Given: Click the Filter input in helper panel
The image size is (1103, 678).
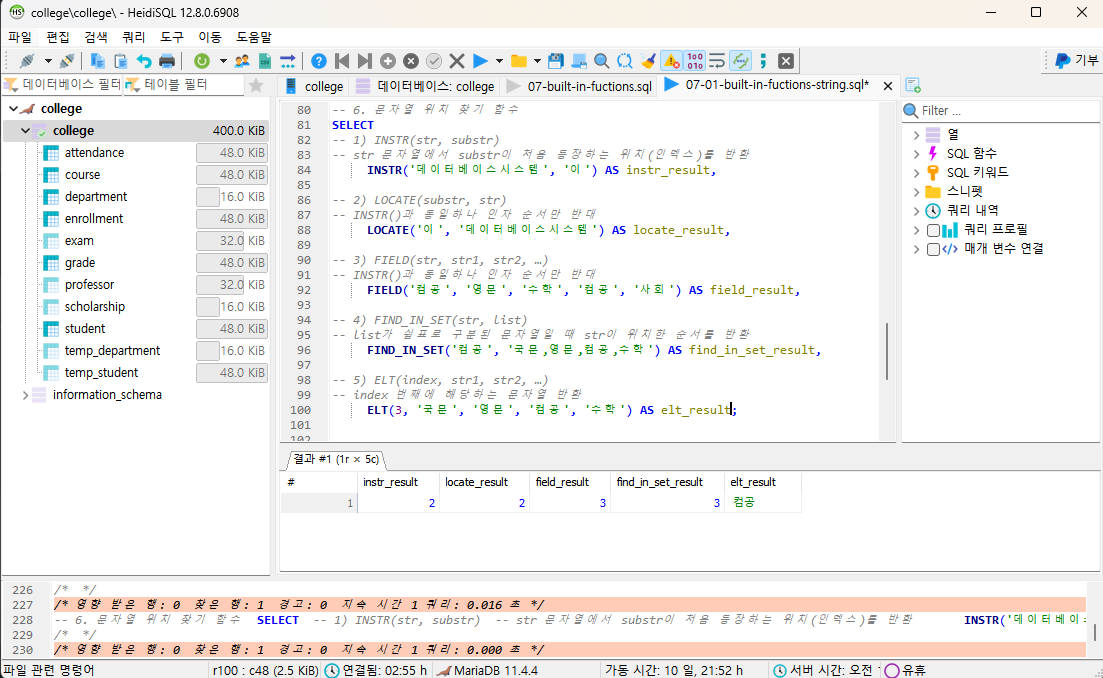Looking at the screenshot, I should point(1006,110).
